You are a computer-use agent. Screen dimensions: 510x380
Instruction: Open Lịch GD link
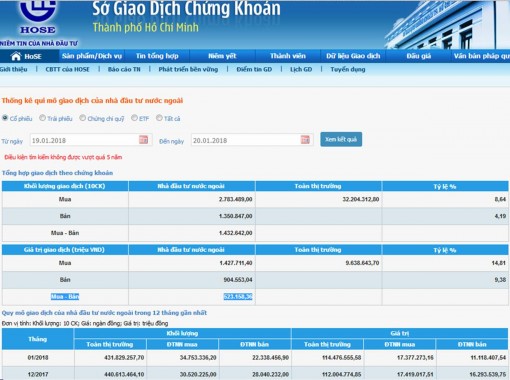(x=301, y=69)
